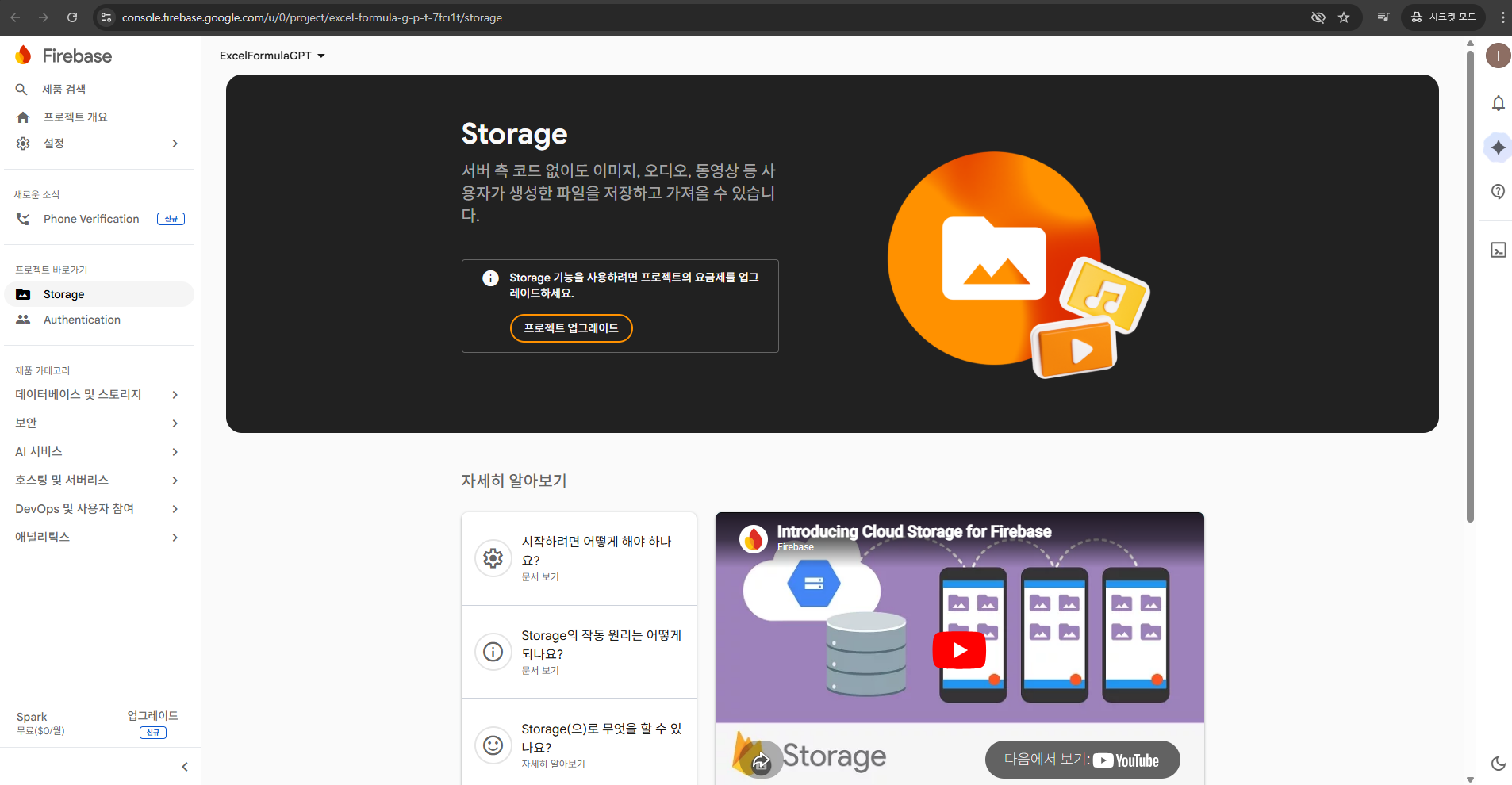Click the 프로젝트 업그레이드 button
Image resolution: width=1512 pixels, height=785 pixels.
click(571, 328)
